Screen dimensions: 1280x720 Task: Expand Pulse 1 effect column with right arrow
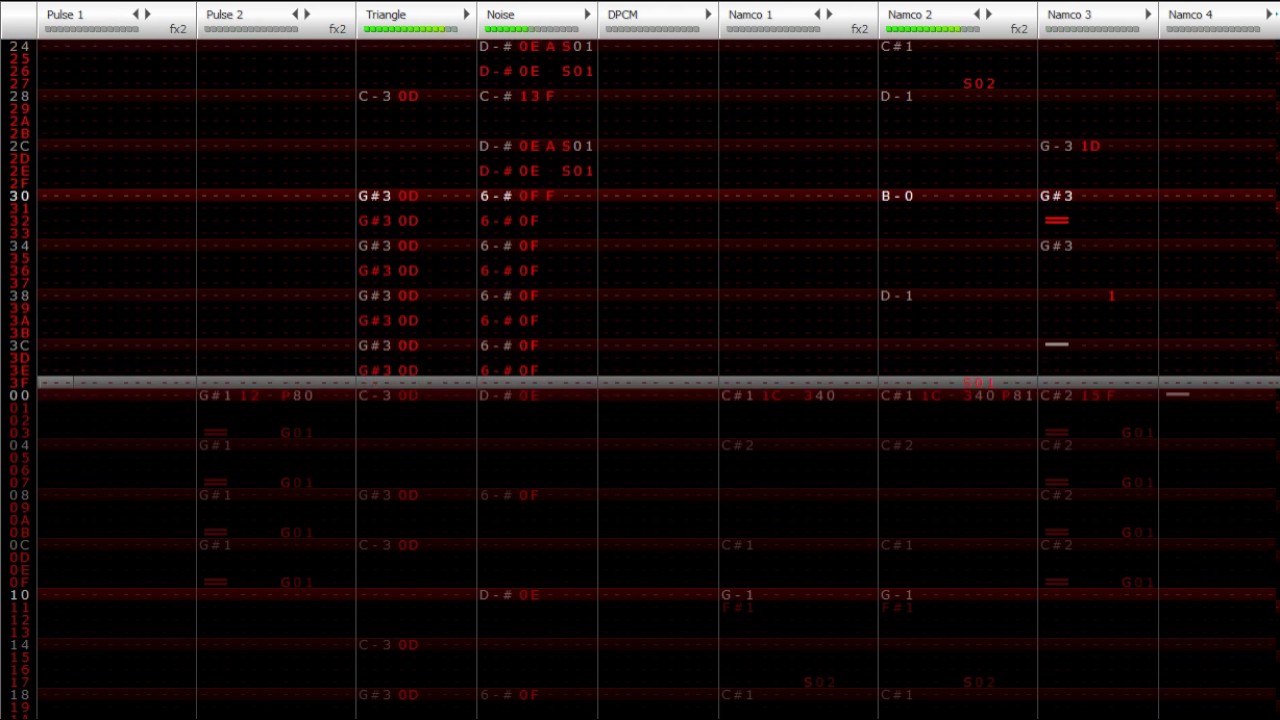148,14
